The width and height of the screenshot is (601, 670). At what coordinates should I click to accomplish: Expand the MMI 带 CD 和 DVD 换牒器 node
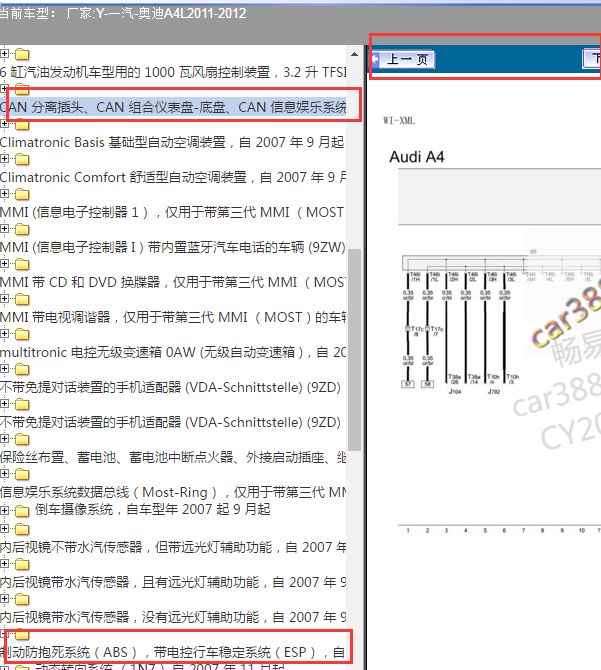(x=4, y=264)
